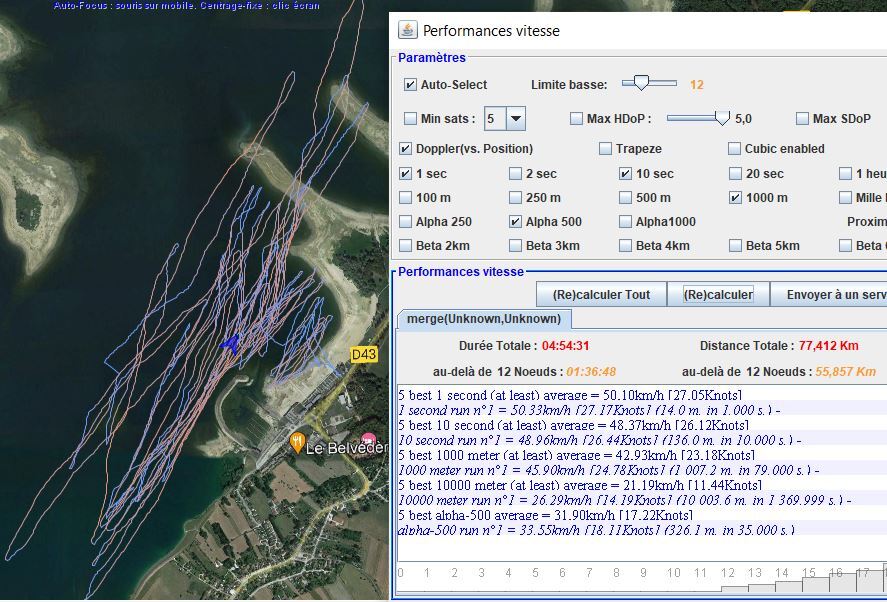Enable the Min sats checkbox
The height and width of the screenshot is (602, 887).
410,119
